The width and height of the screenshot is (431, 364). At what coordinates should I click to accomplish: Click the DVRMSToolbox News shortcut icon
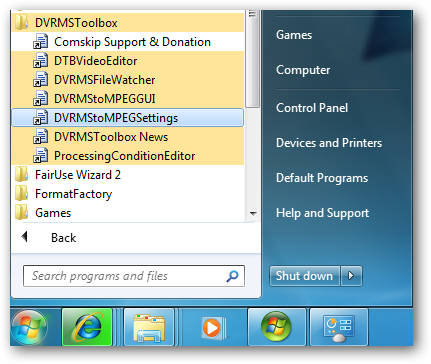tap(41, 137)
